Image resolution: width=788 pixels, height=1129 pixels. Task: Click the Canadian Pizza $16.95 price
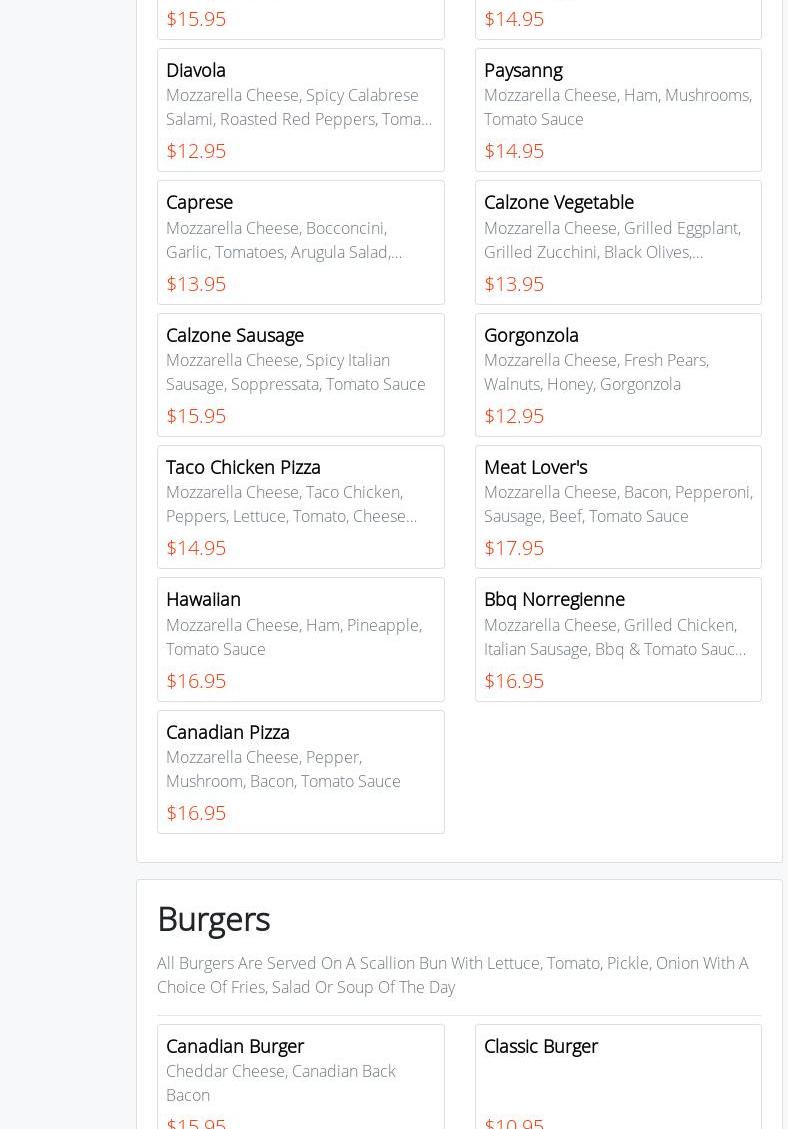[196, 813]
